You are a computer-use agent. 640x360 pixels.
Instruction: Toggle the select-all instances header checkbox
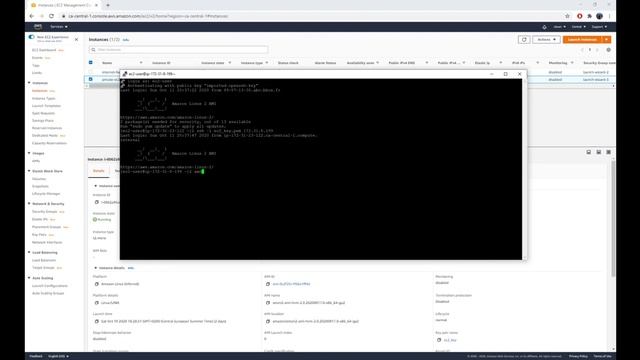91,62
